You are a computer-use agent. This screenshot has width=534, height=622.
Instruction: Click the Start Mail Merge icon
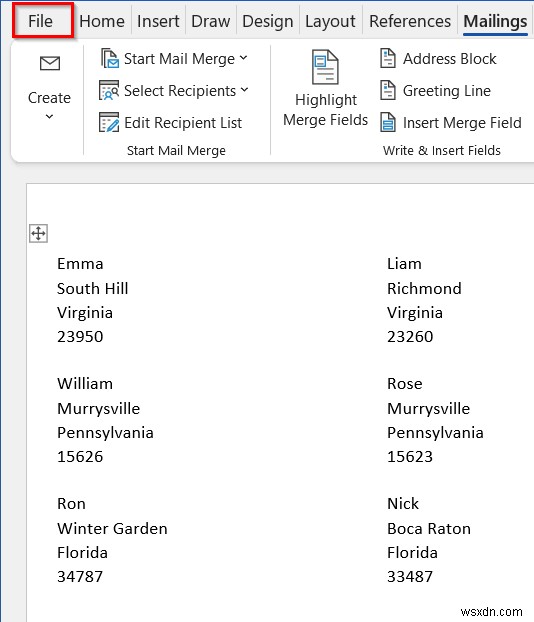[109, 58]
